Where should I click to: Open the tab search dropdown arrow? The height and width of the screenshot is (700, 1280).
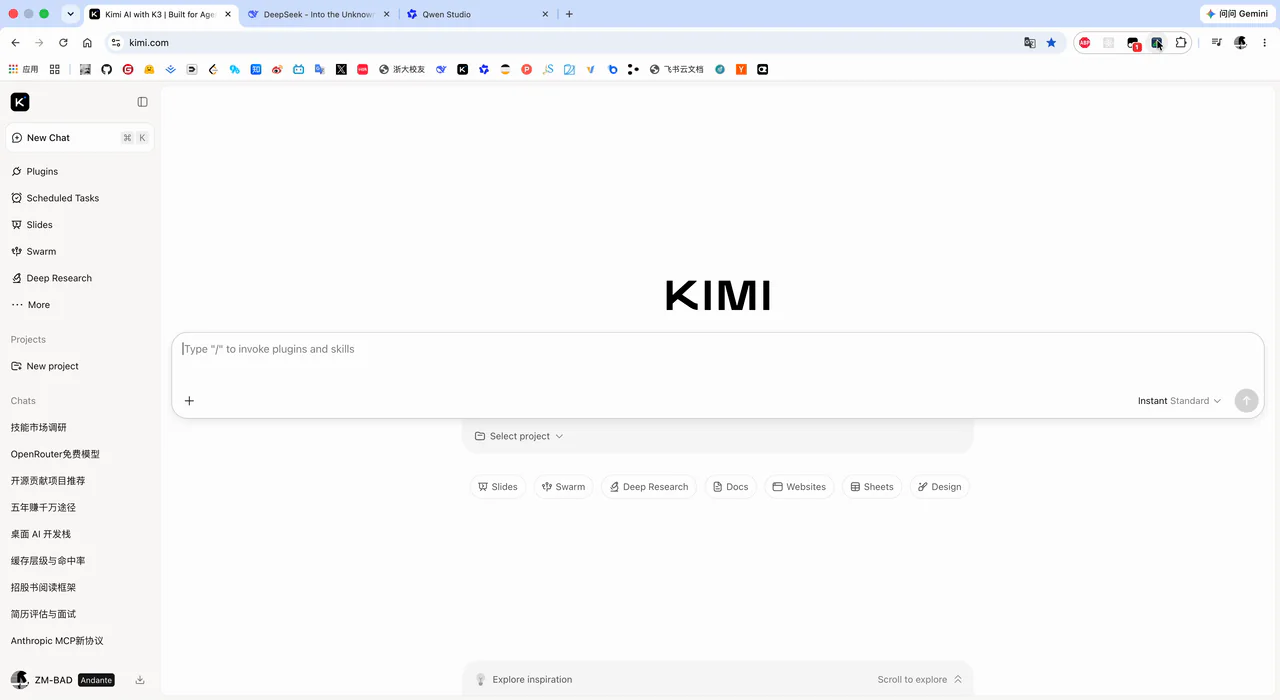(x=70, y=14)
